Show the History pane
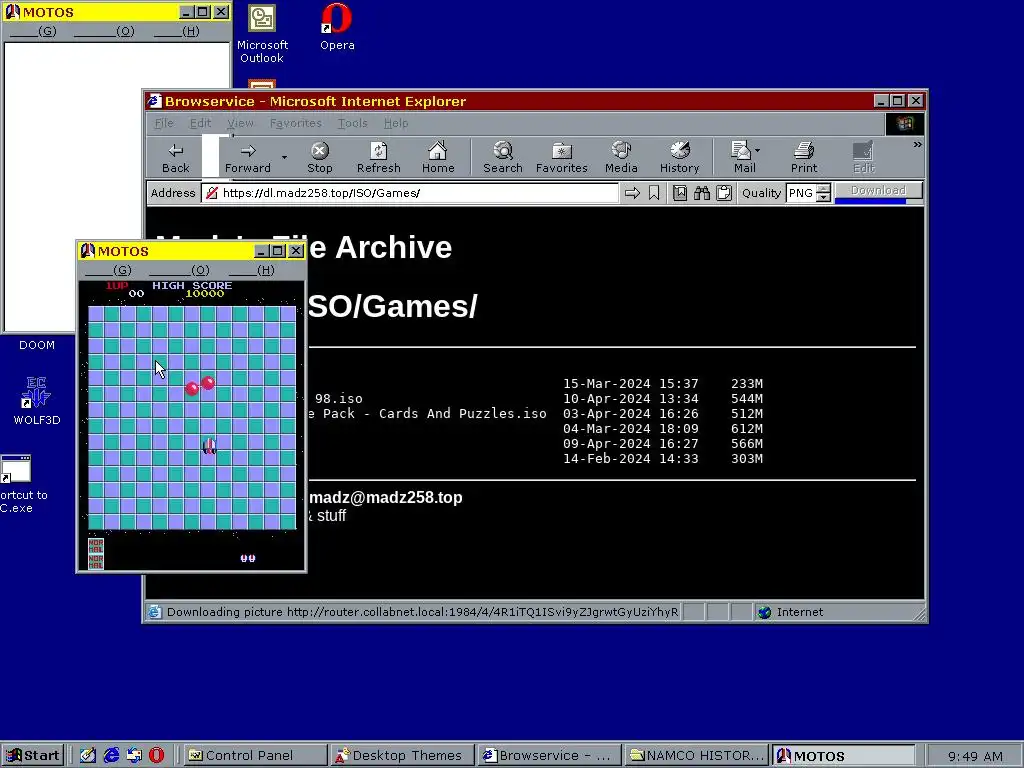 679,157
